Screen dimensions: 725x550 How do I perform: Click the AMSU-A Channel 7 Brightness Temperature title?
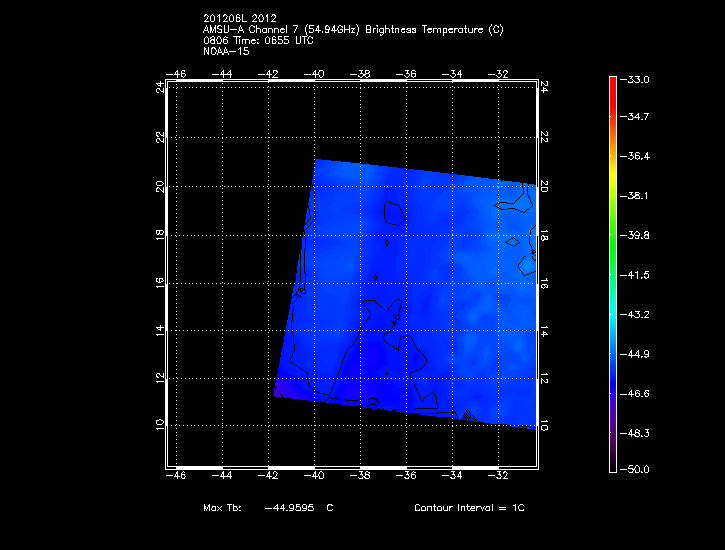coord(352,30)
